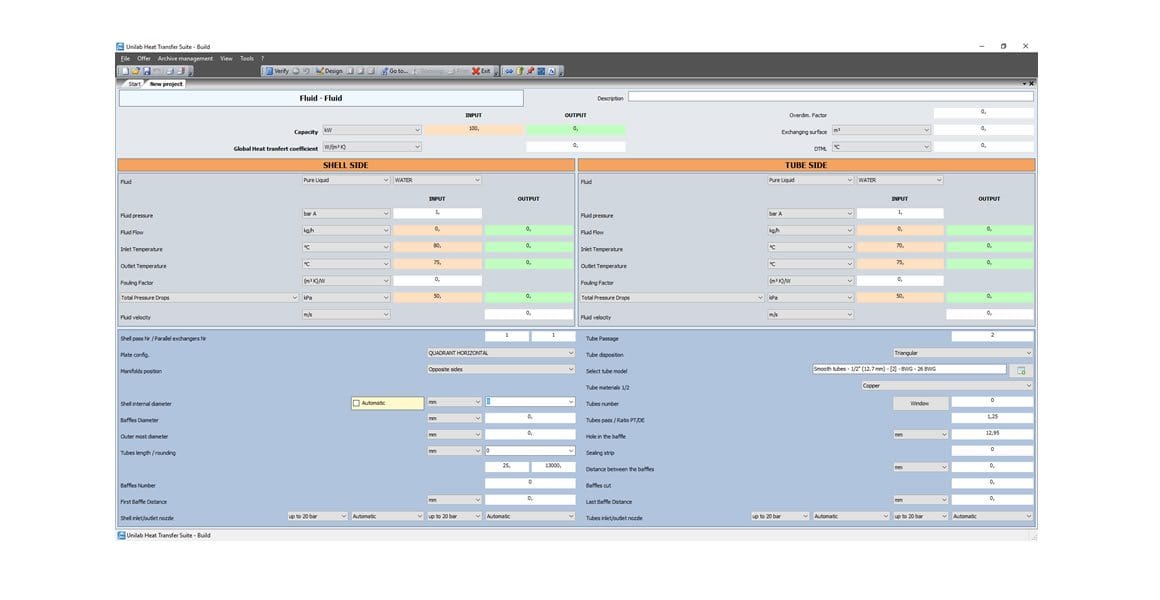Enable Automatic shell internal diameter checkbox
The width and height of the screenshot is (1160, 600).
357,403
